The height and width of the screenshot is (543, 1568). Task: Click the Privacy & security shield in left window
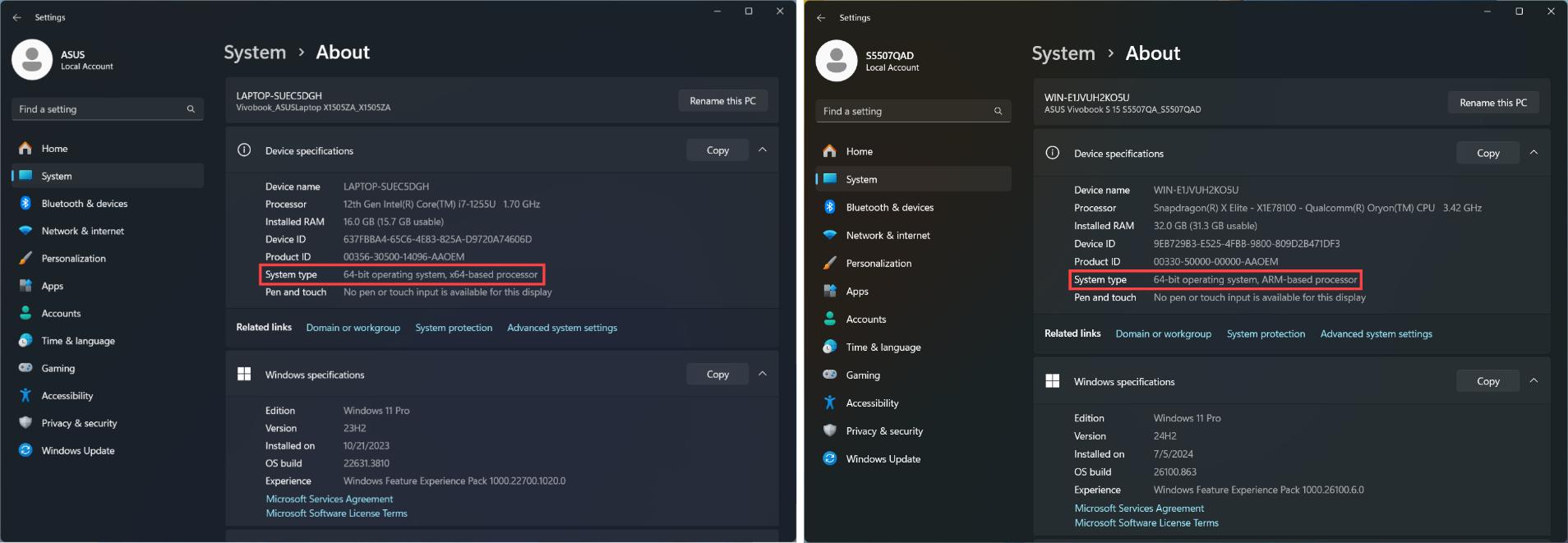coord(25,423)
